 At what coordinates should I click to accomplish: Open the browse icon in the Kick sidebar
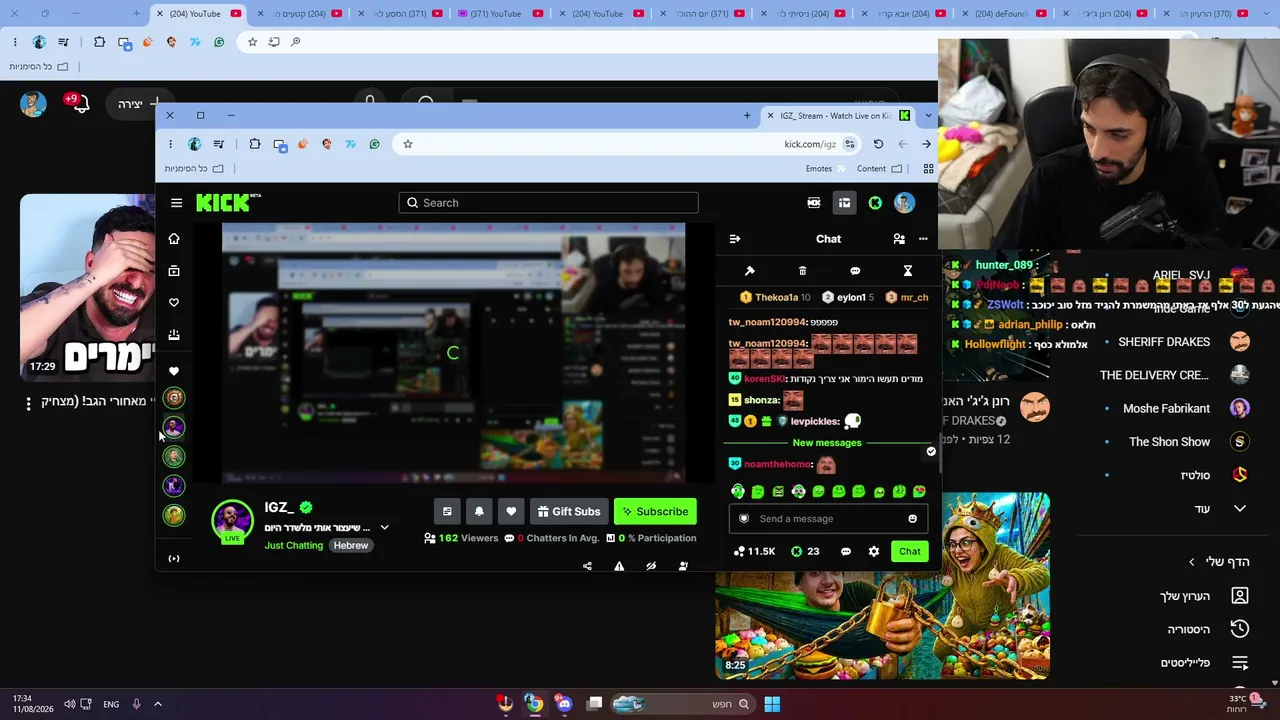pos(174,271)
